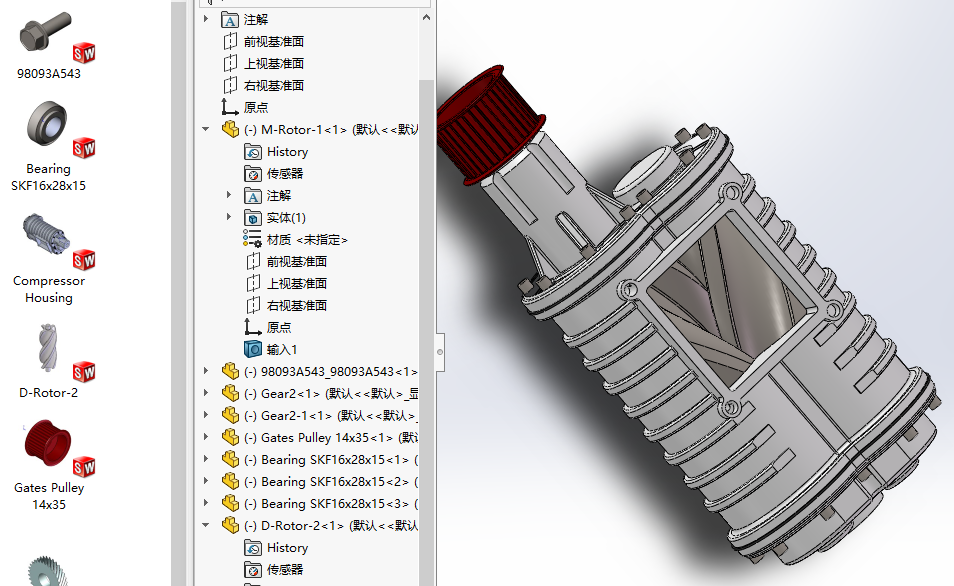Expand the 98093A543_98093A543<1> component
Image resolution: width=954 pixels, height=586 pixels.
coord(206,371)
